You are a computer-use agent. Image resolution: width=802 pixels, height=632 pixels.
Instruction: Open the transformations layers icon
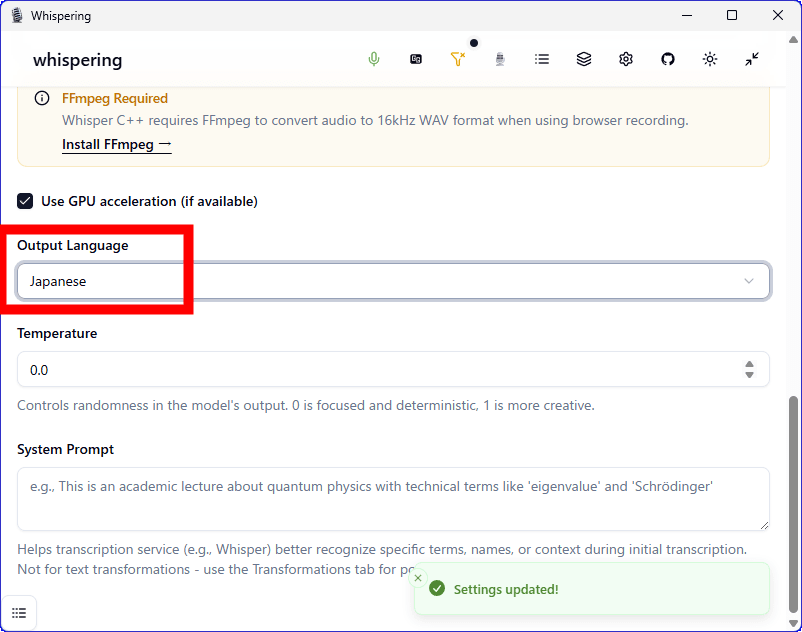[x=584, y=59]
